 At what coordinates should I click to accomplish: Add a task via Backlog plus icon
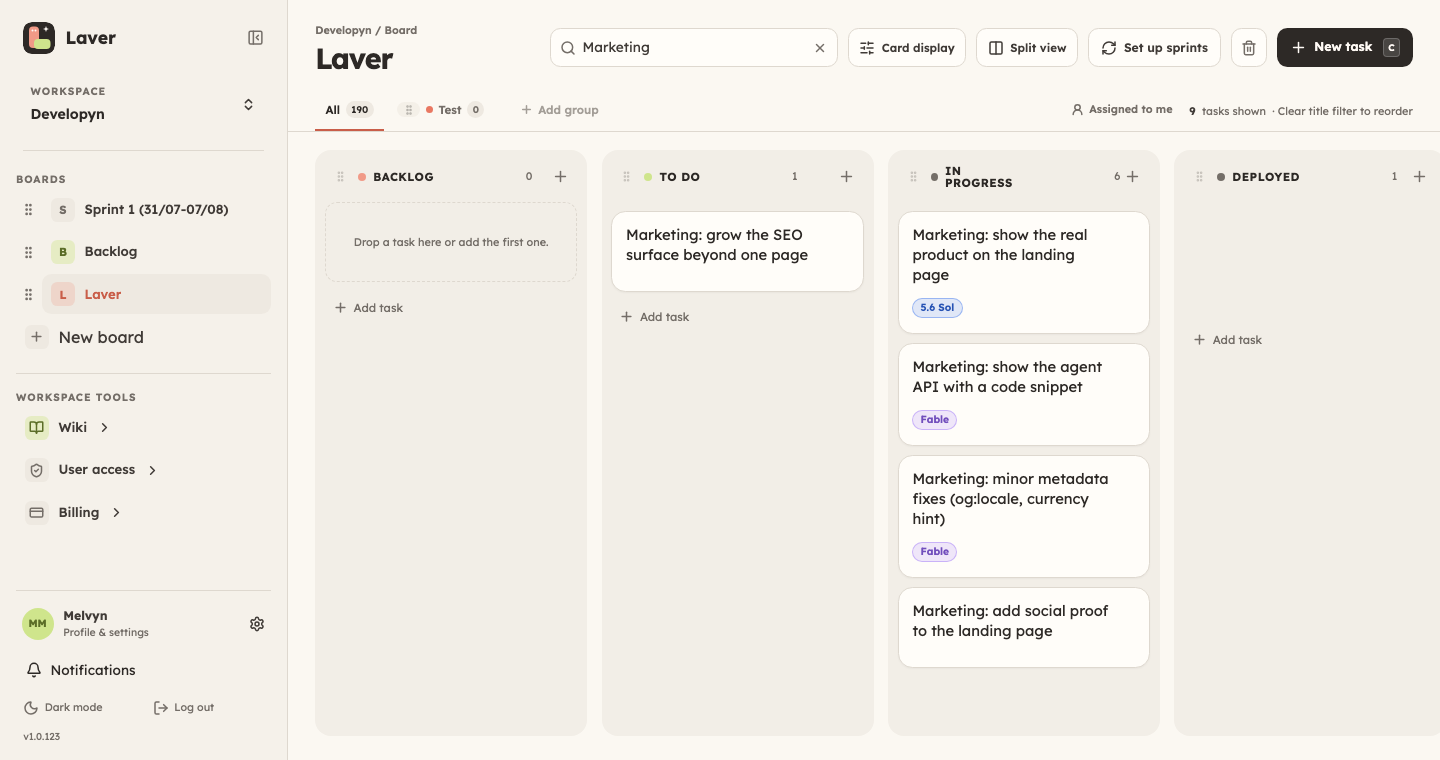[560, 177]
